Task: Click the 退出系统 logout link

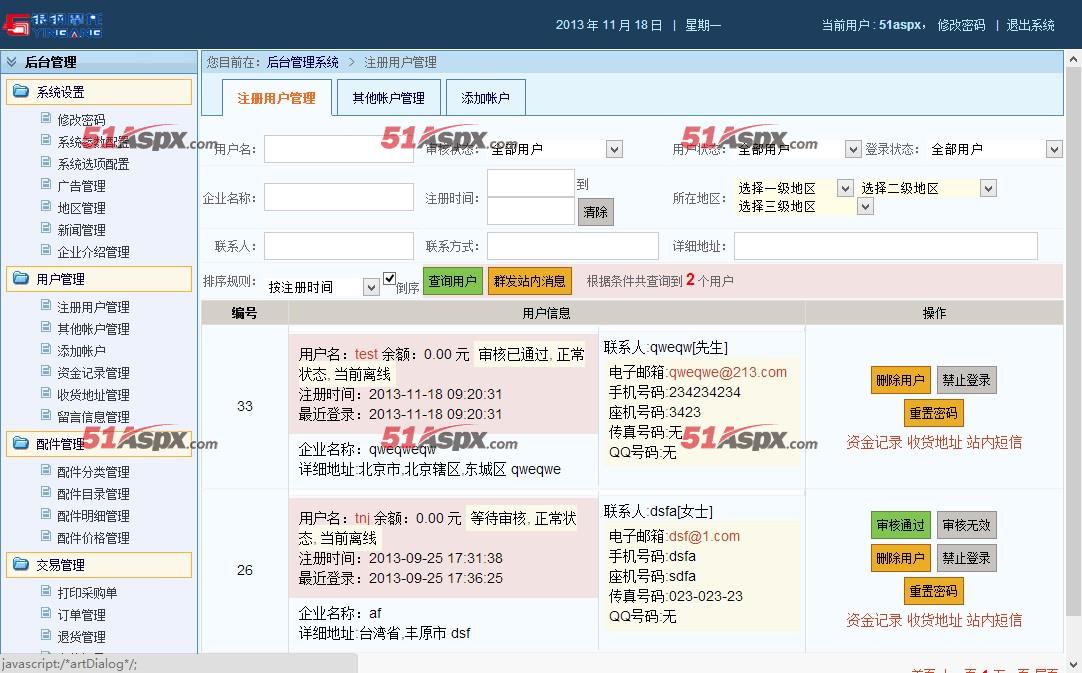Action: 1031,25
